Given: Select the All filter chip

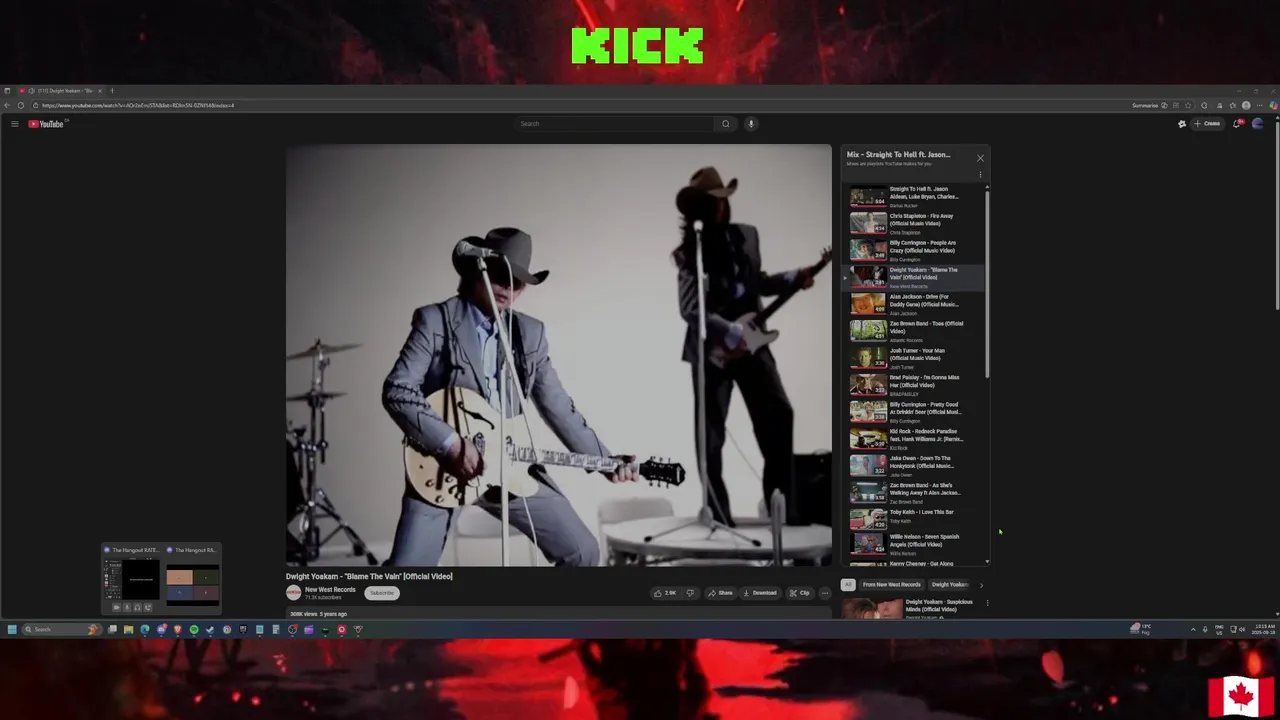Looking at the screenshot, I should (848, 585).
